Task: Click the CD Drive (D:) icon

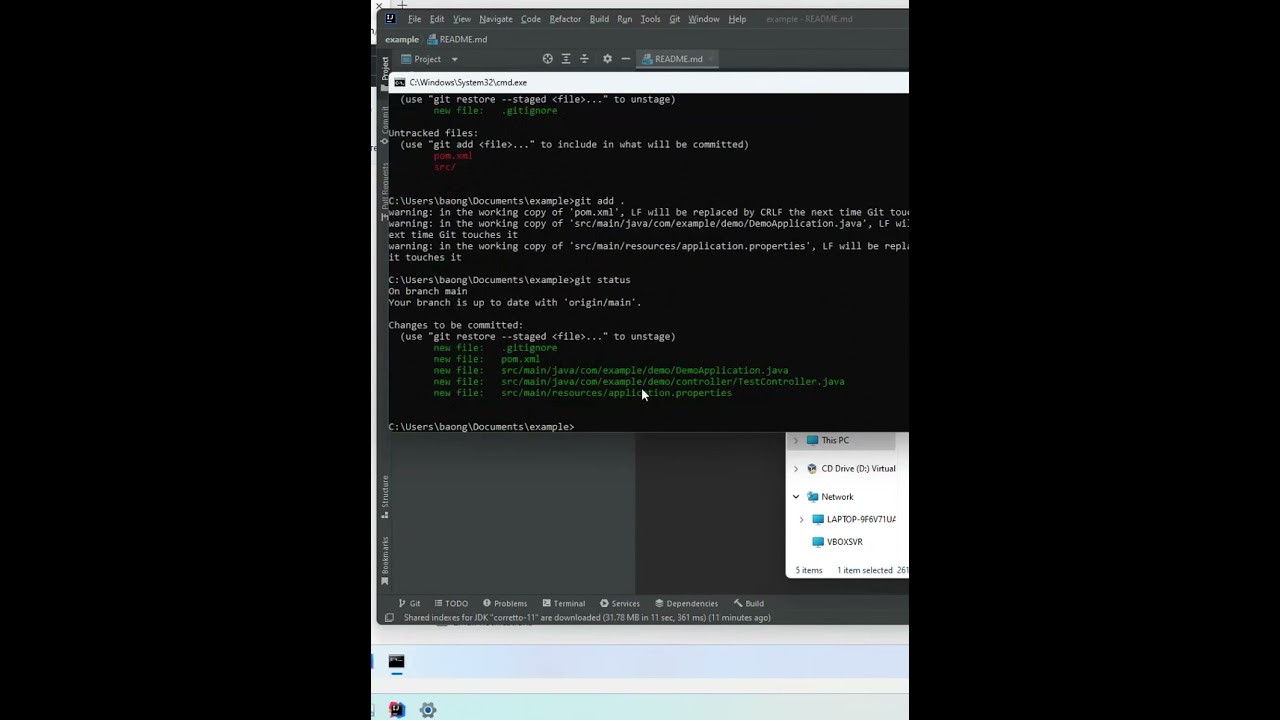Action: click(812, 468)
